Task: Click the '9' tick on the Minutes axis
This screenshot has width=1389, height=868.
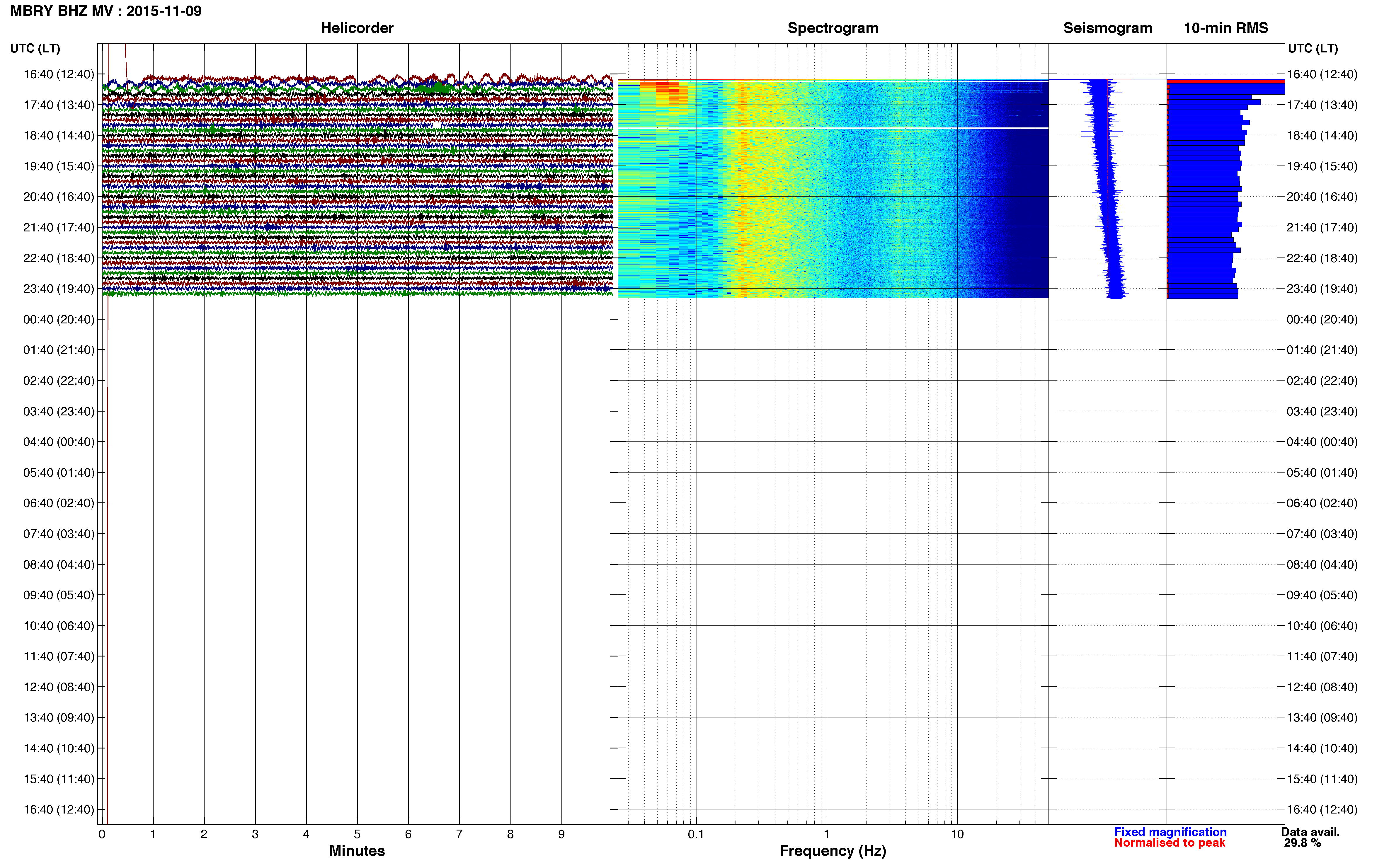Action: [x=561, y=834]
